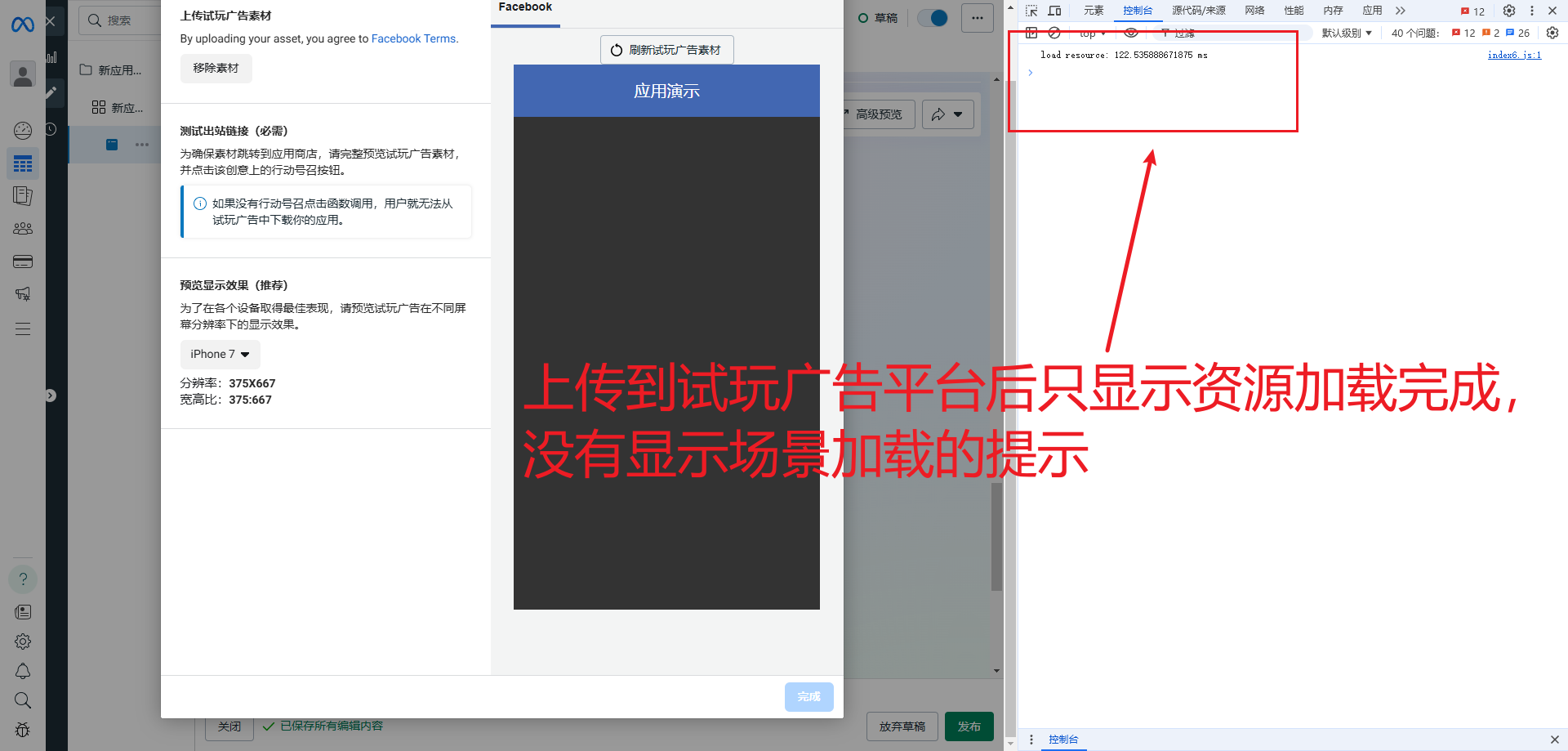This screenshot has width=1568, height=751.
Task: Open the Facebook Terms link
Action: point(414,39)
